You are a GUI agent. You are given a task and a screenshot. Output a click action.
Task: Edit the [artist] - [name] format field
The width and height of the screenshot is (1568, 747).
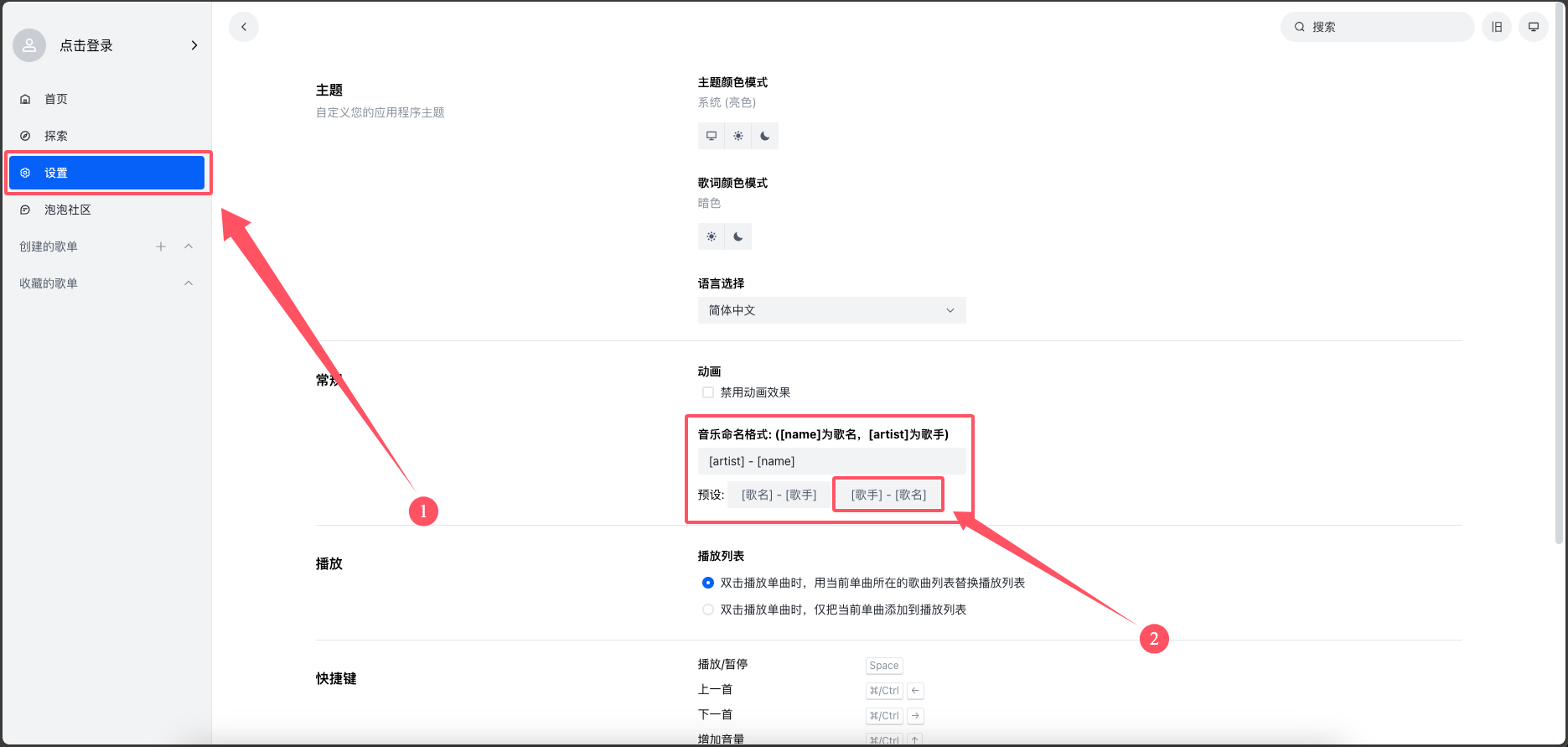click(832, 461)
